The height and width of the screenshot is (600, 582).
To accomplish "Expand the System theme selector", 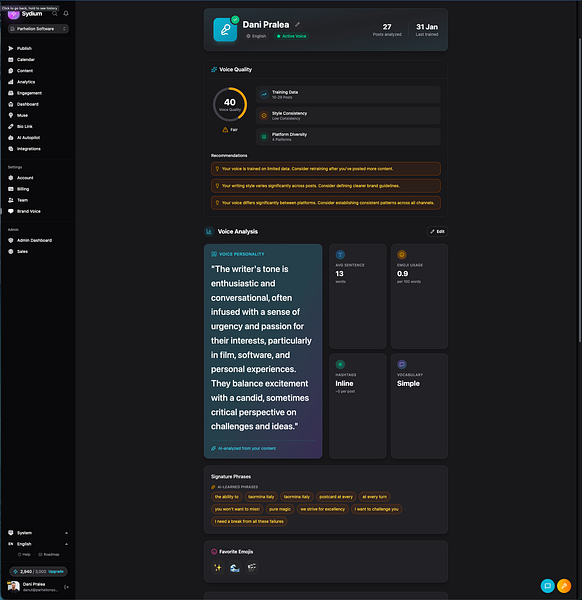I will 38,533.
